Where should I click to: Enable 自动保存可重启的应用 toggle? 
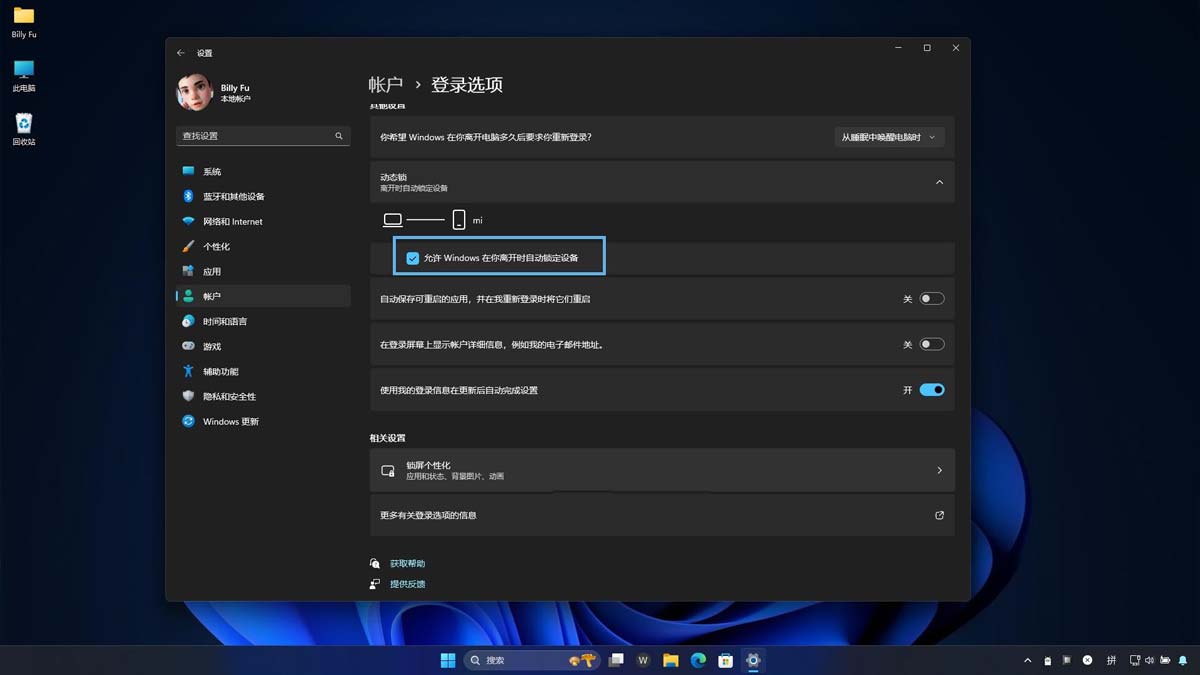click(931, 298)
